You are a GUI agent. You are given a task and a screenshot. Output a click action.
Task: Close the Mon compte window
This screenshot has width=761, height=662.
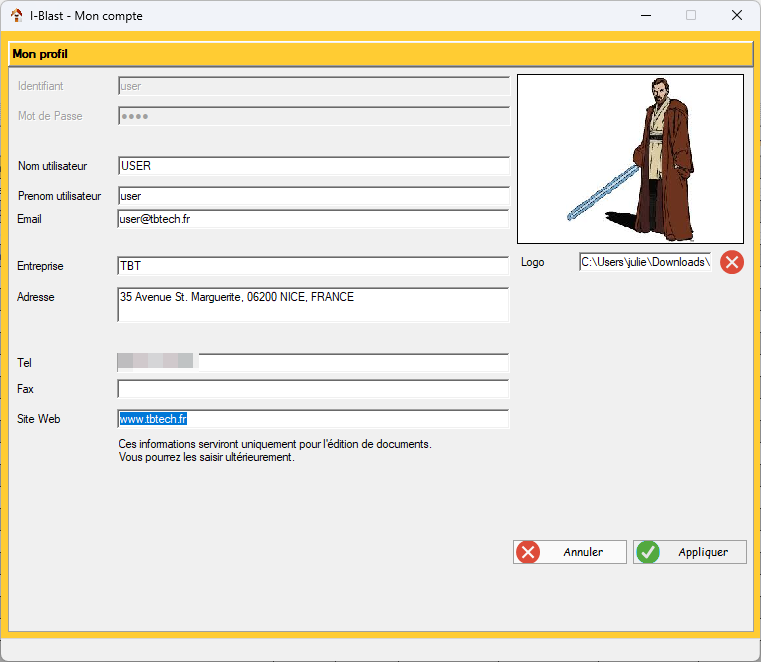737,16
